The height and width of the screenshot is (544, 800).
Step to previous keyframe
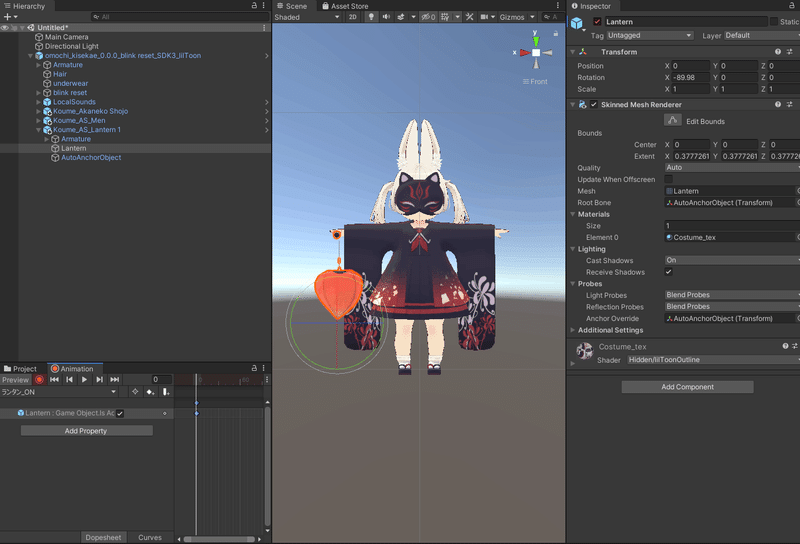point(69,380)
